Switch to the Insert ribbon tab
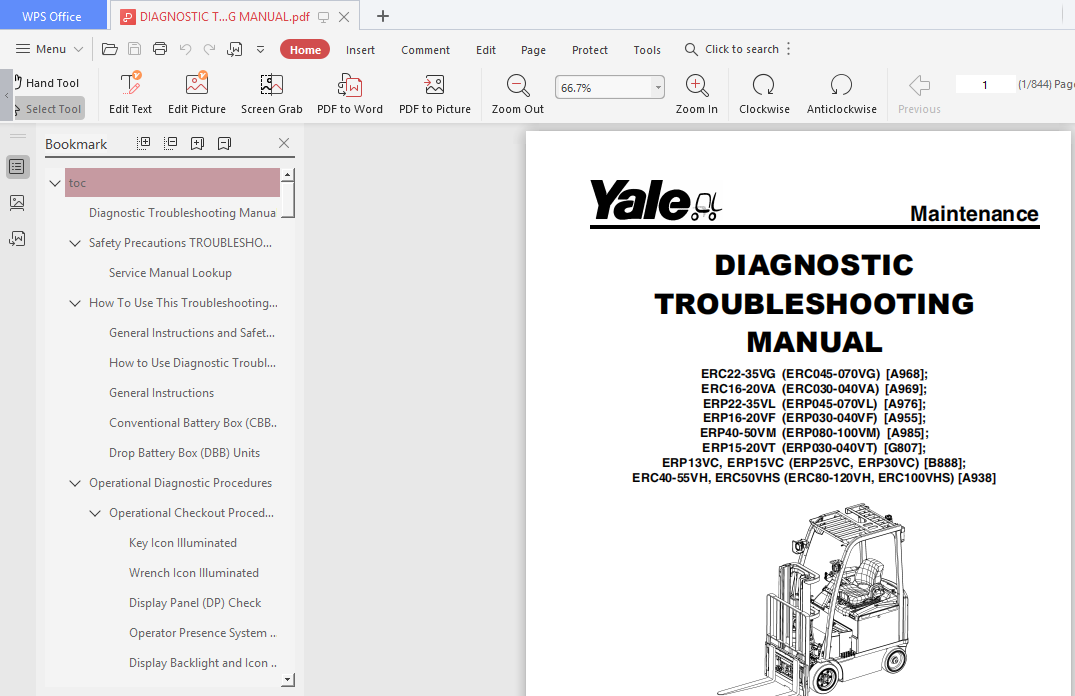The image size is (1075, 696). (x=360, y=50)
